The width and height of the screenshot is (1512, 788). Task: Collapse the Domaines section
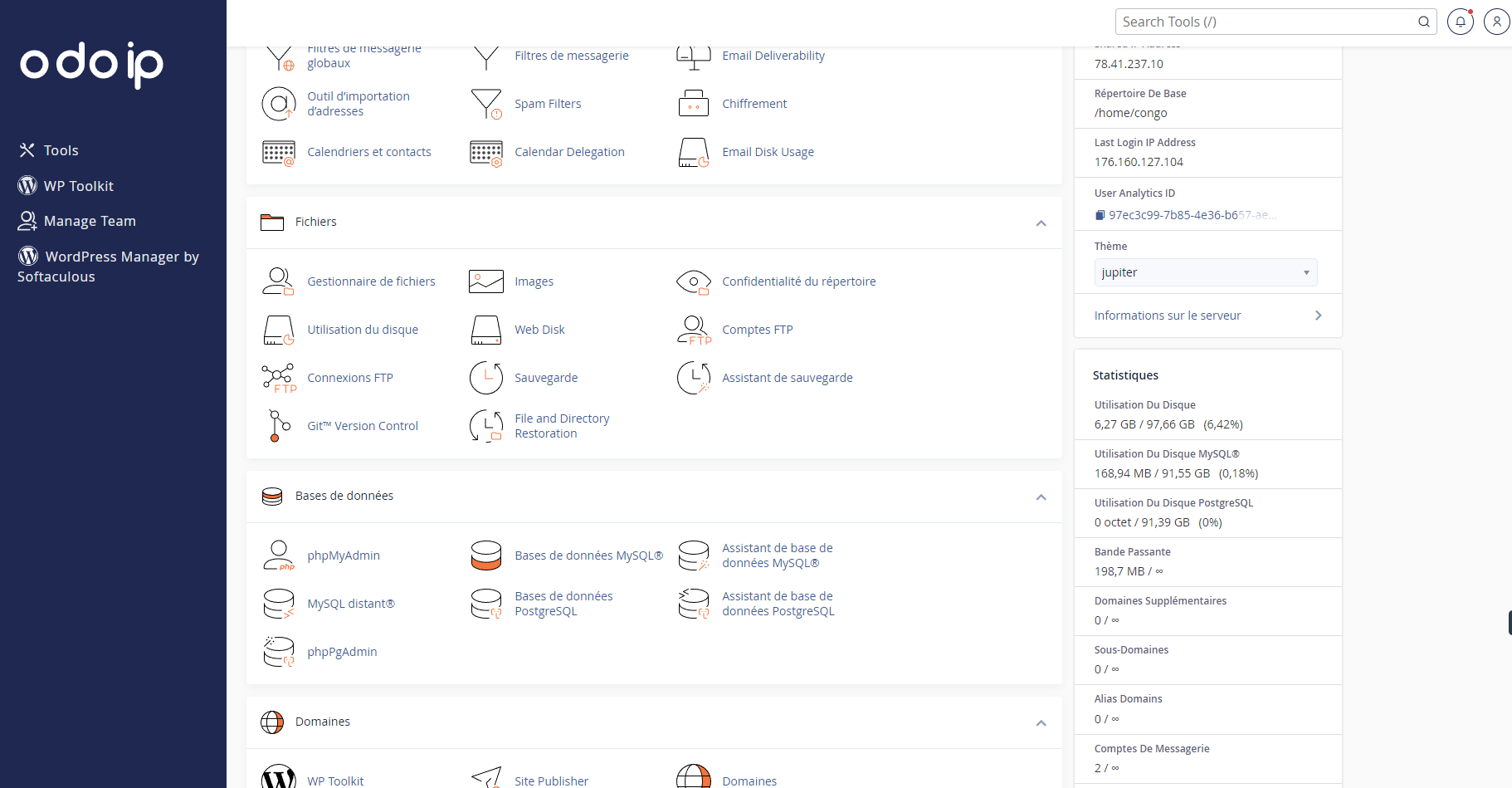1041,722
